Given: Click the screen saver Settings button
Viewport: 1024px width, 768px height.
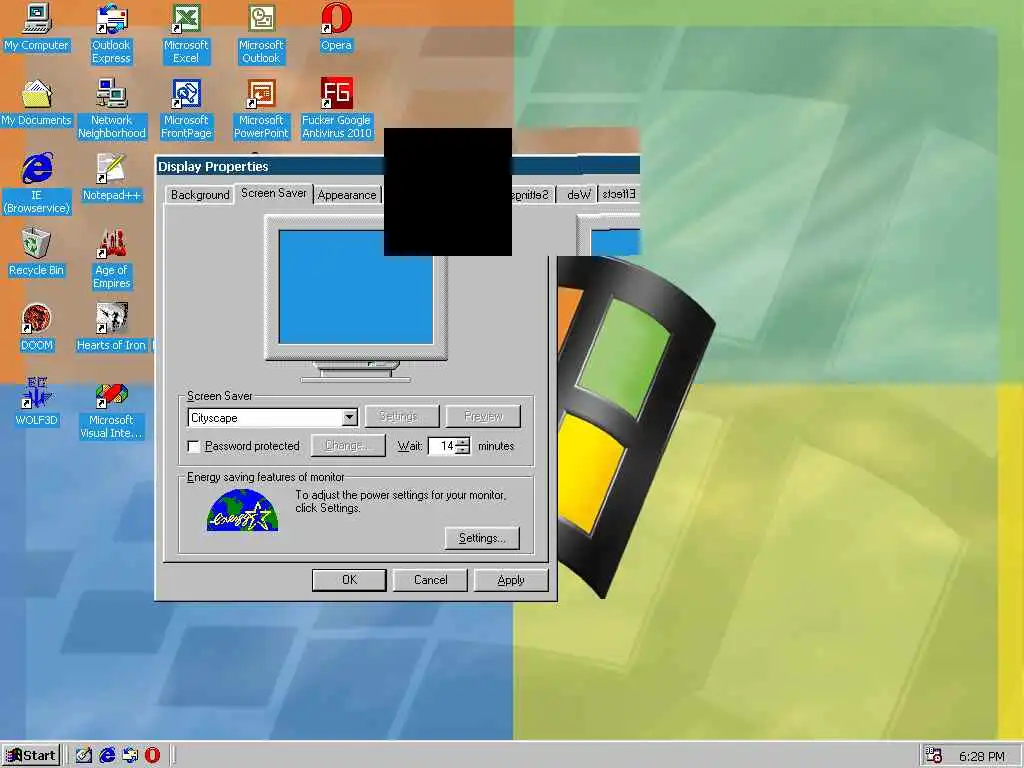Looking at the screenshot, I should tap(402, 416).
